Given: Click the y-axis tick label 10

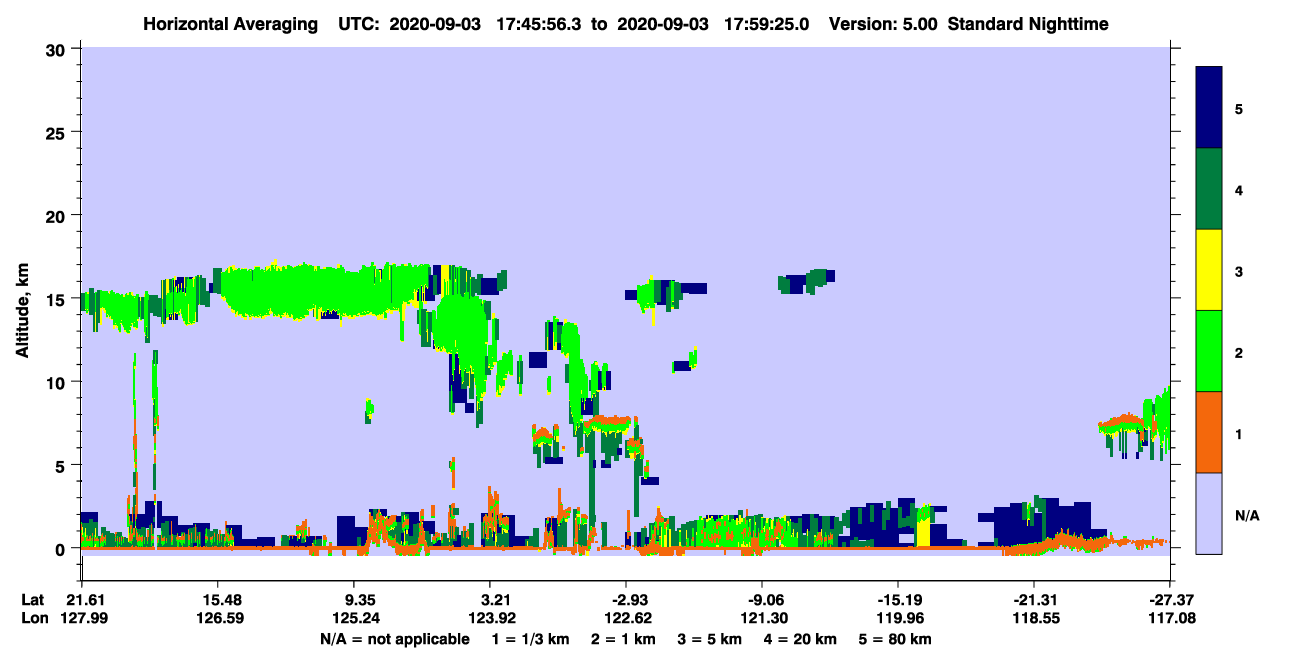Looking at the screenshot, I should pyautogui.click(x=57, y=382).
